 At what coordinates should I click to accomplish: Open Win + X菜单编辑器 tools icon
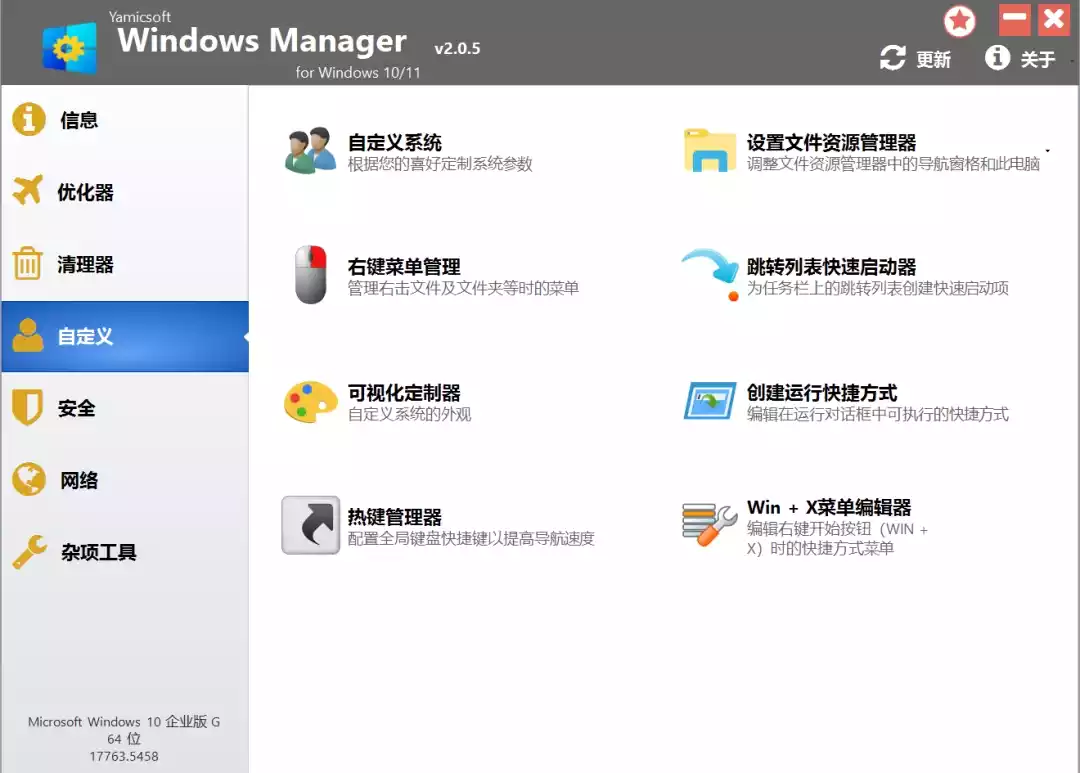(x=710, y=524)
